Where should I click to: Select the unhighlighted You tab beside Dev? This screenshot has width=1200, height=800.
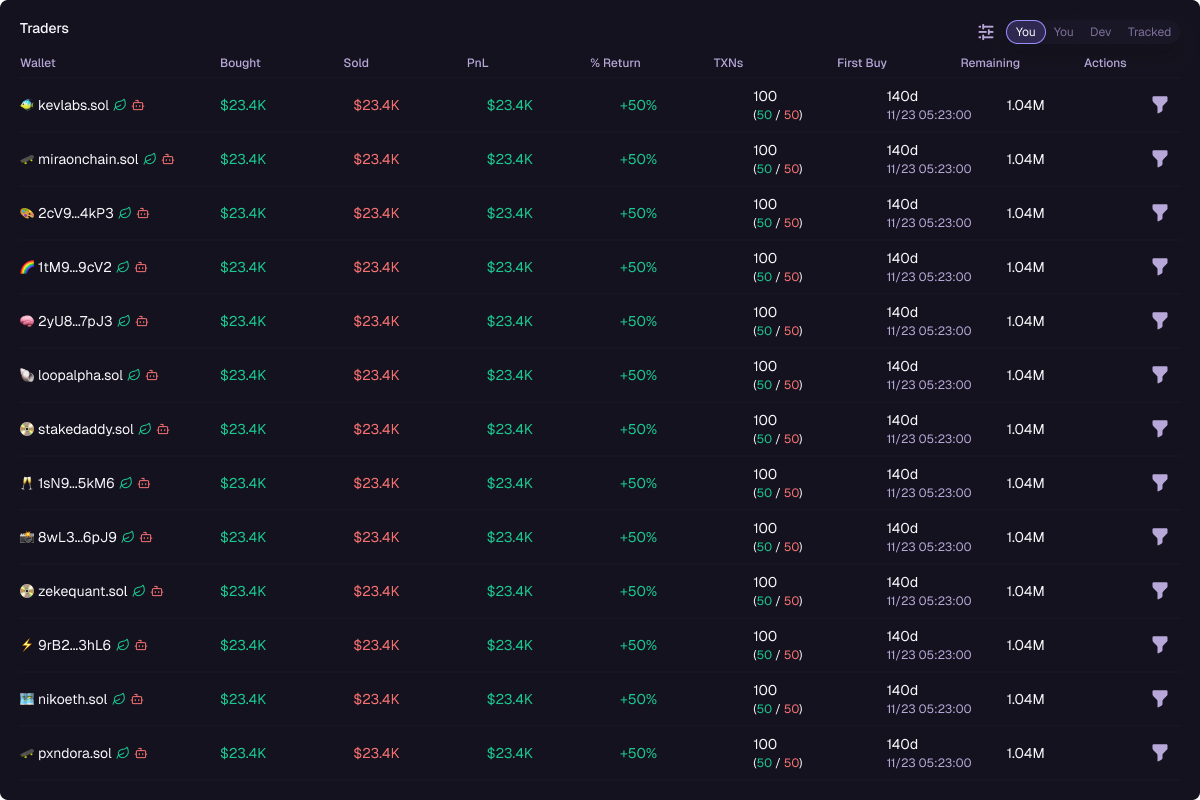(x=1063, y=32)
